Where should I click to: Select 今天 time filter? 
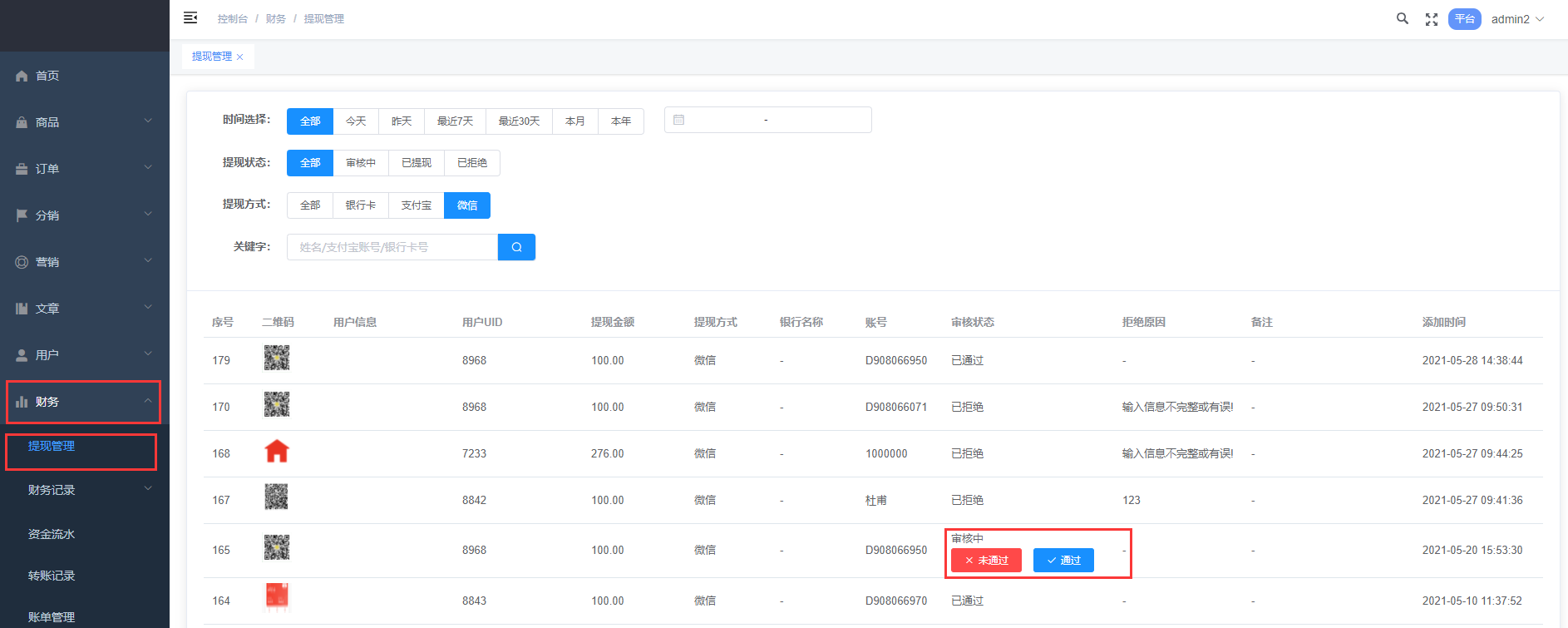coord(356,121)
